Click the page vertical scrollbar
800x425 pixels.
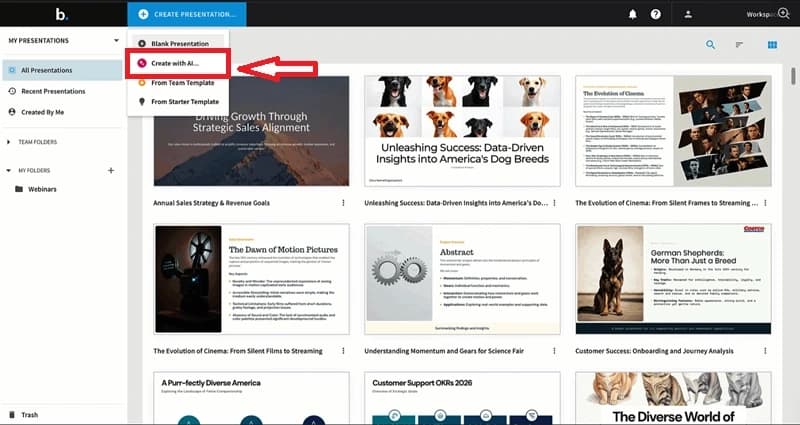coord(793,76)
